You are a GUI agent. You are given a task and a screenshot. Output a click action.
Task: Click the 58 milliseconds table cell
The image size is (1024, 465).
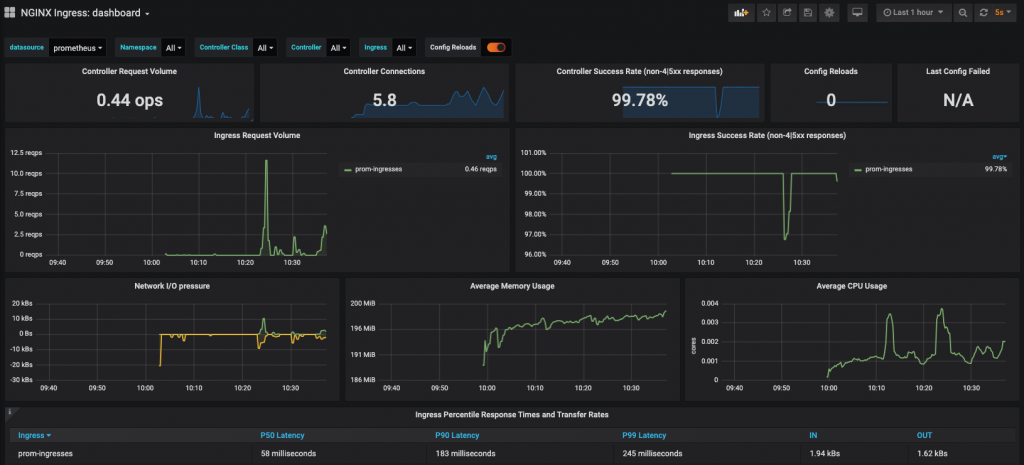click(288, 453)
